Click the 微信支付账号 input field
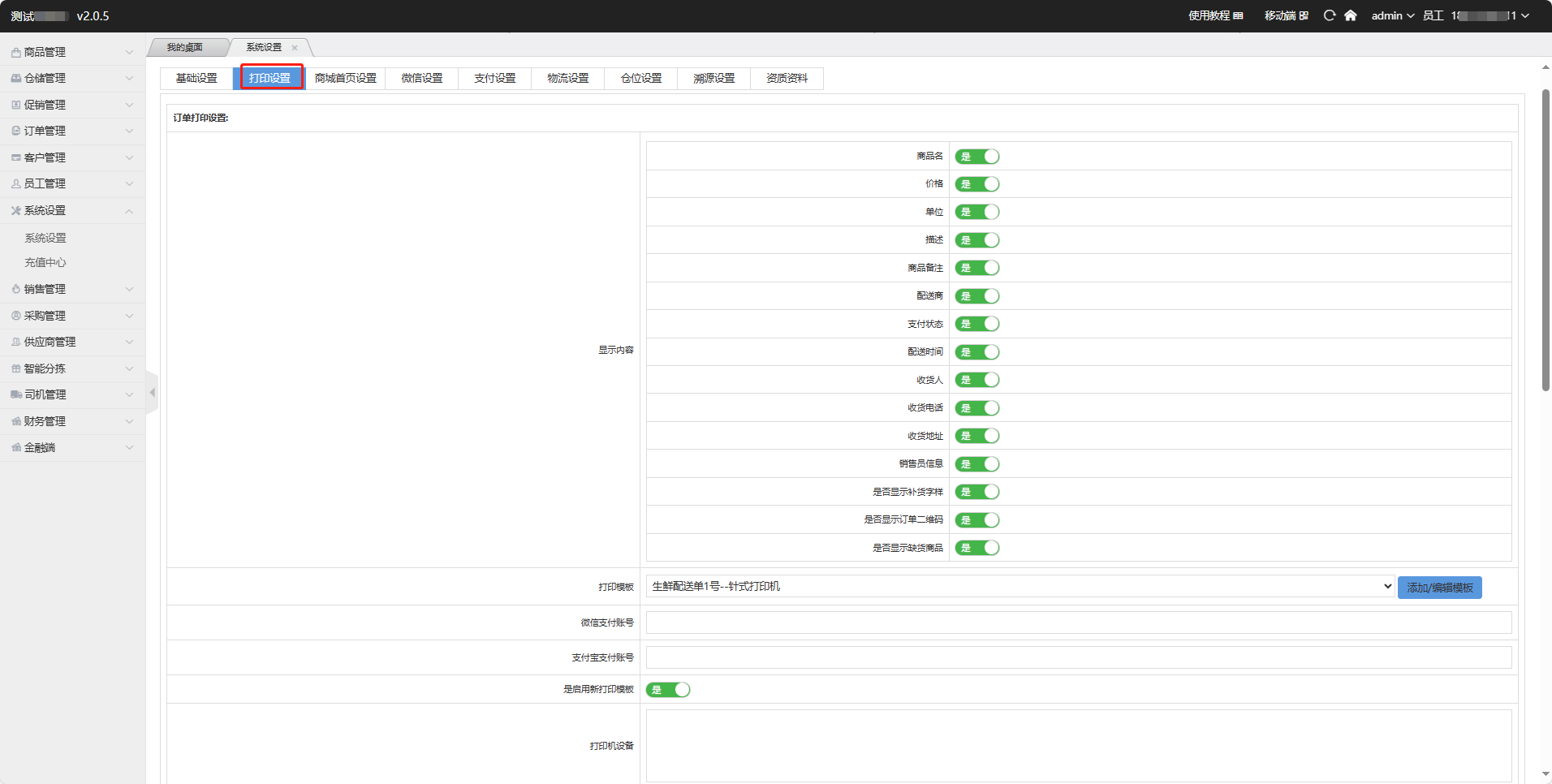The height and width of the screenshot is (784, 1552). [x=1078, y=622]
